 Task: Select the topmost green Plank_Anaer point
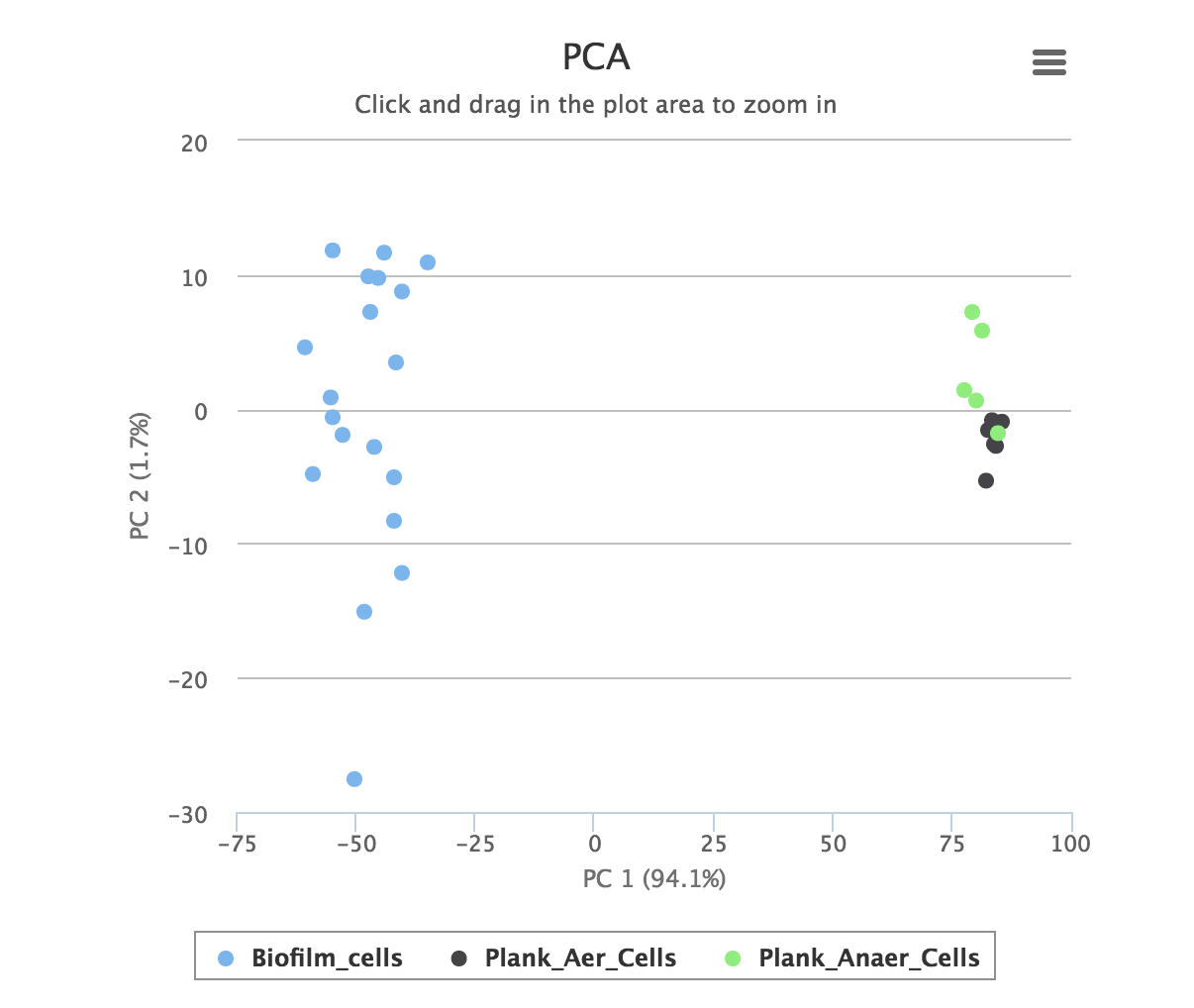tap(972, 312)
